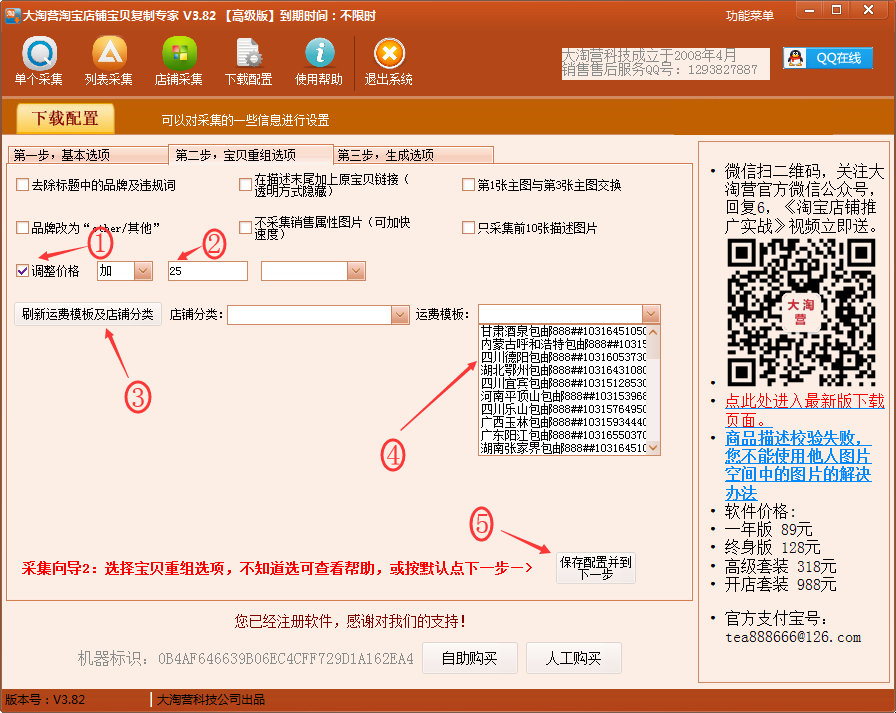
Task: Switch to 第一步，基本选项 tab
Action: pyautogui.click(x=89, y=155)
